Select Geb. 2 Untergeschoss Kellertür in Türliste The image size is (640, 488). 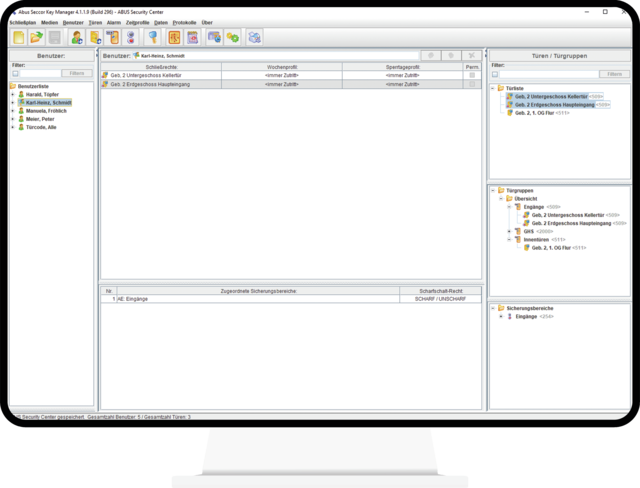tap(551, 96)
